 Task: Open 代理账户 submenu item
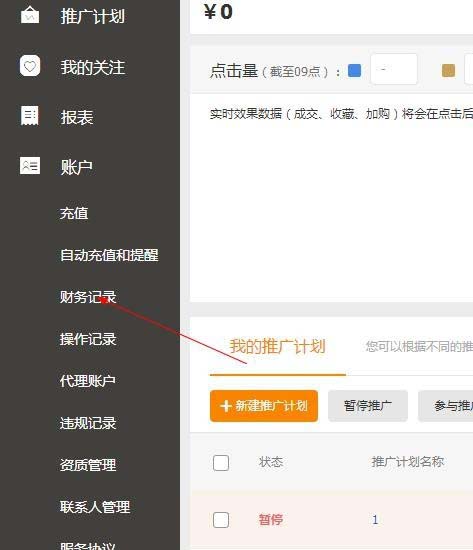click(88, 381)
